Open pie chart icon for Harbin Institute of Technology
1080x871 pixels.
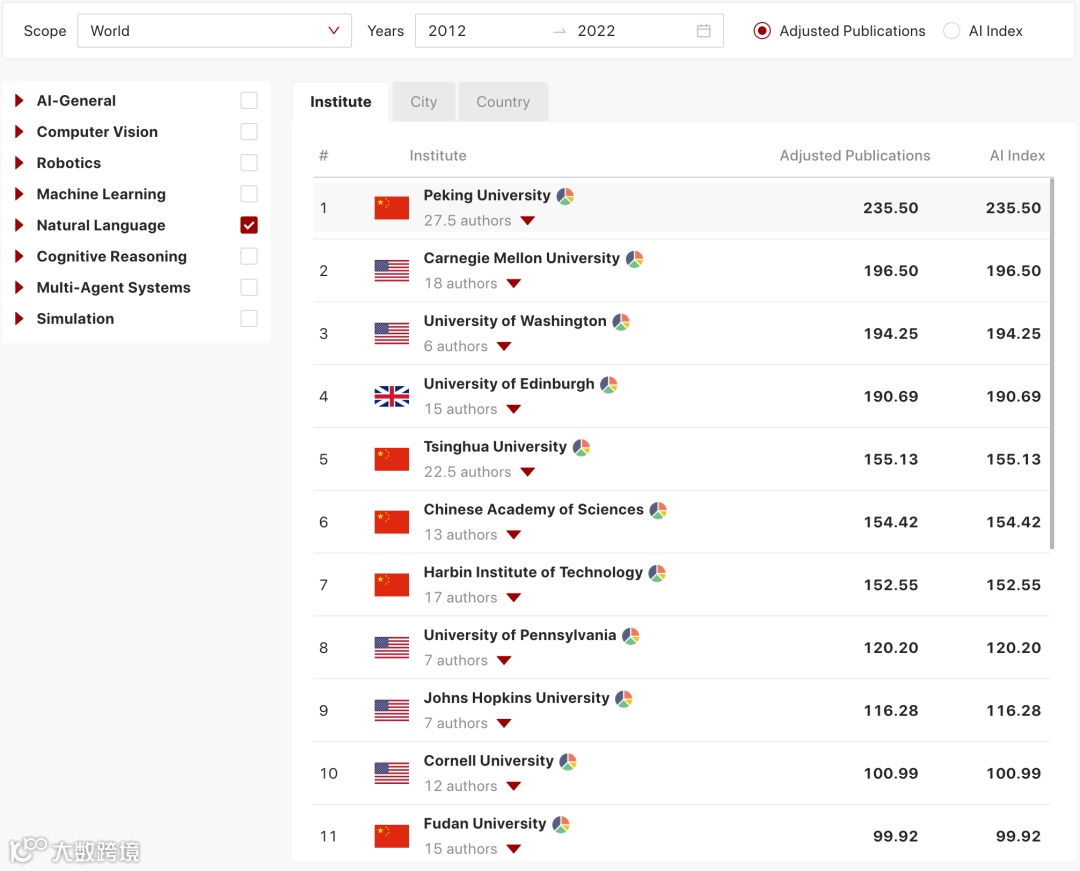[x=657, y=573]
